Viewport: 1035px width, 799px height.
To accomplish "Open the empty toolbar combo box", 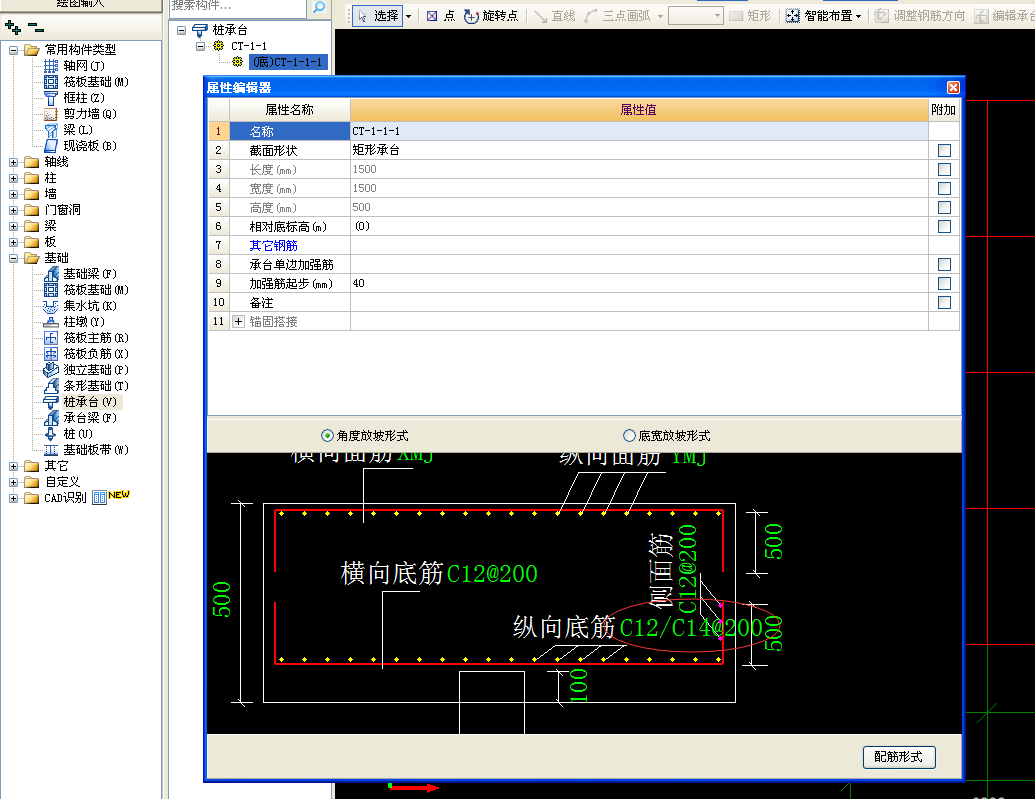I will point(696,16).
